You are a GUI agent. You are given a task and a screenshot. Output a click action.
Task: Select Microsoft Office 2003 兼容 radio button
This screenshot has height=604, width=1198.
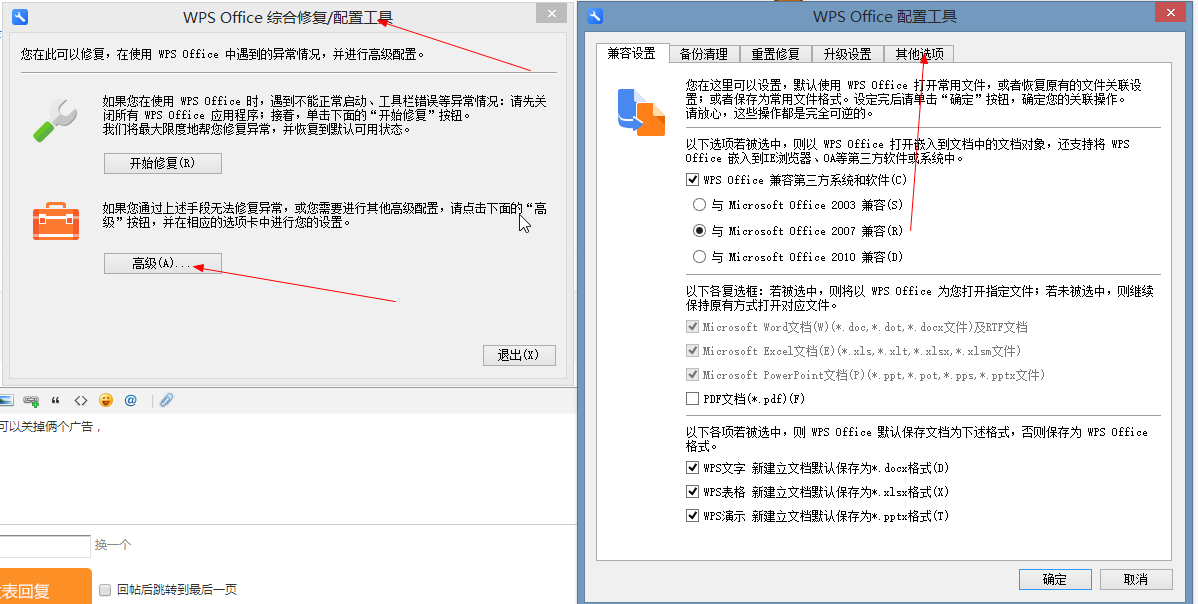tap(699, 205)
